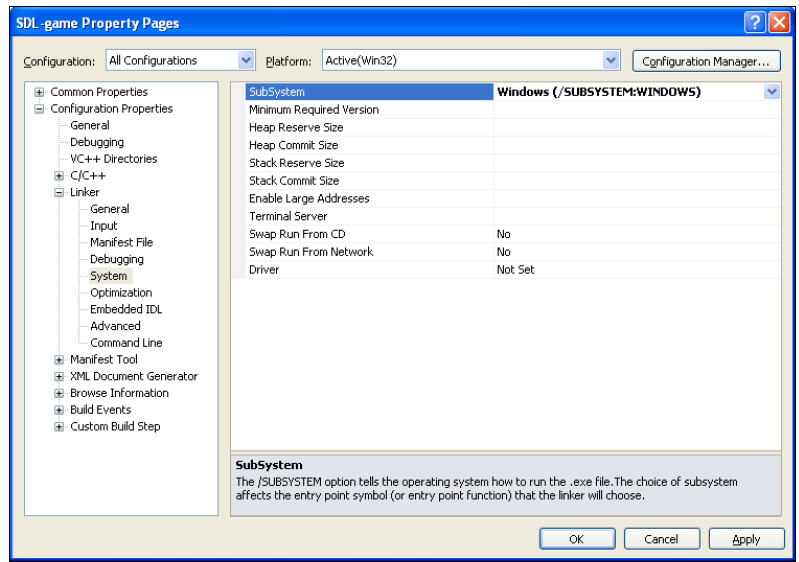Click the empty Stack Reserve Size value field
The image size is (799, 562).
click(x=637, y=163)
